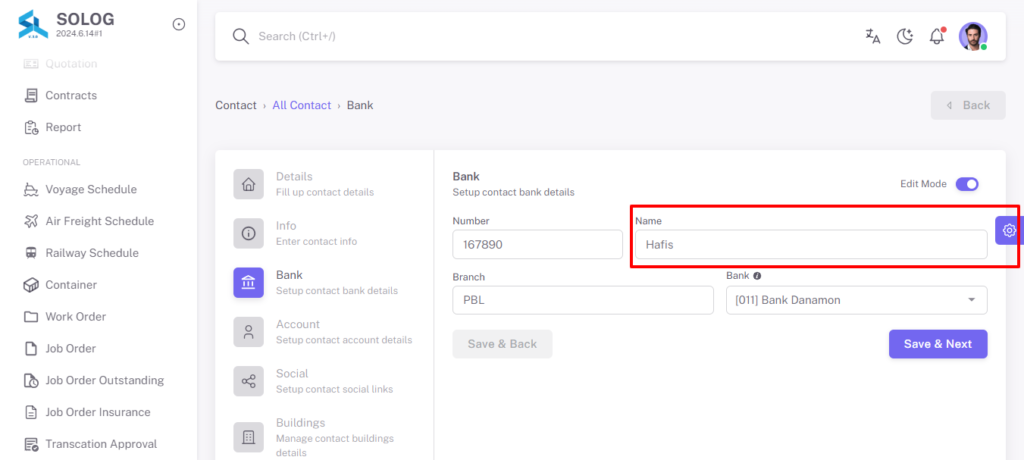
Task: Click the Bank info tooltip icon
Action: (x=757, y=276)
